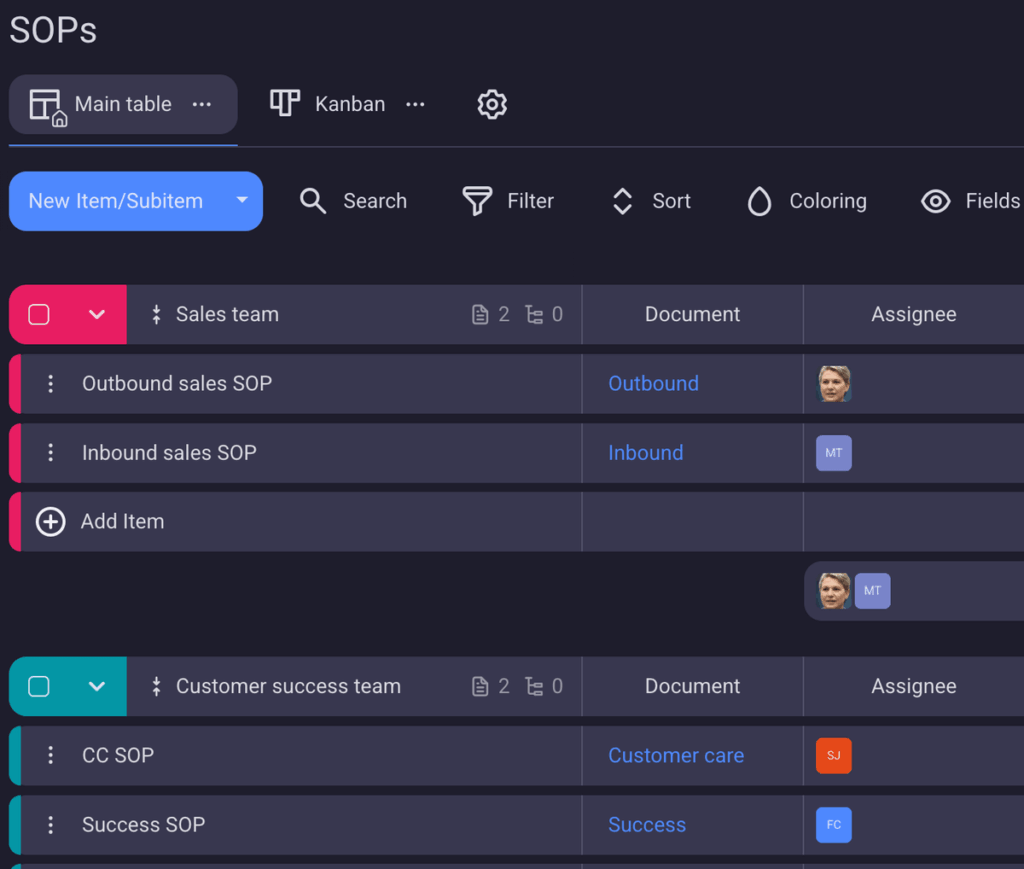The height and width of the screenshot is (869, 1024).
Task: Open the three-dot menu on Outbound sales SOP
Action: point(51,383)
